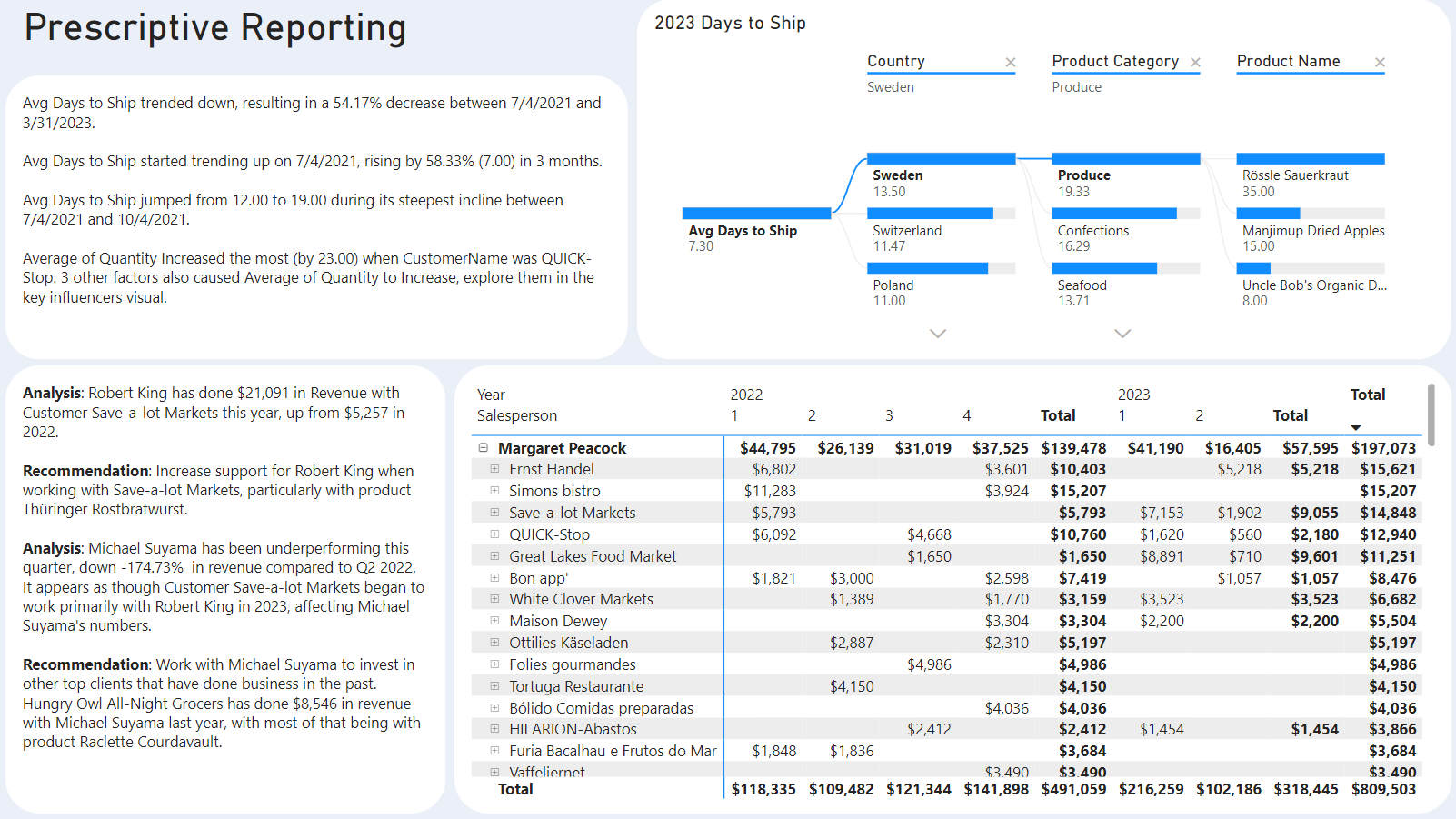Screen dimensions: 1456x819
Task: Click Ernst Handel's $6,802 Q1 2022 value
Action: pyautogui.click(x=774, y=469)
